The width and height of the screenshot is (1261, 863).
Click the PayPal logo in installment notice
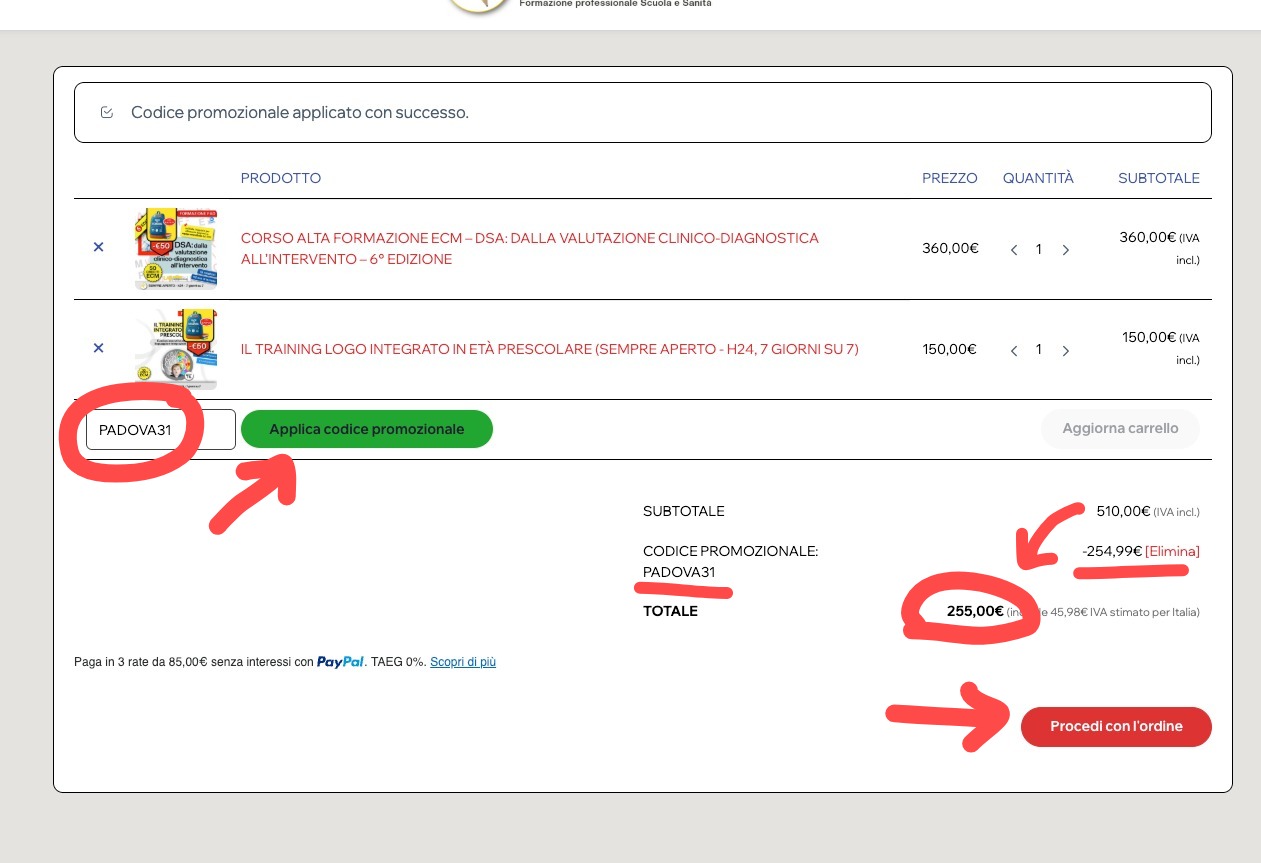tap(340, 662)
